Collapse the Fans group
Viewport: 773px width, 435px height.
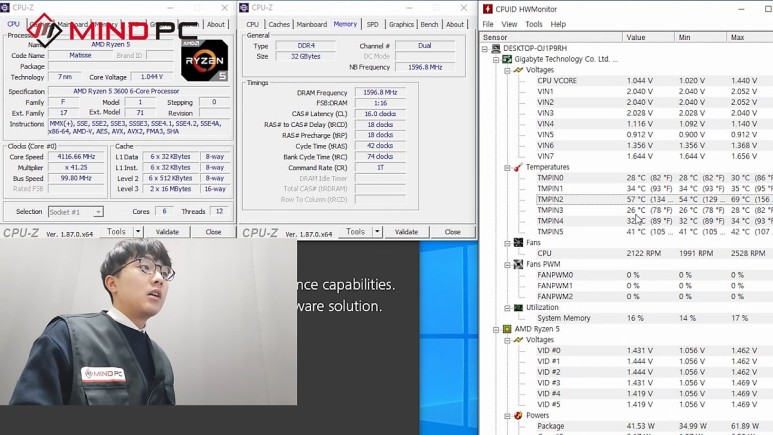tap(507, 243)
